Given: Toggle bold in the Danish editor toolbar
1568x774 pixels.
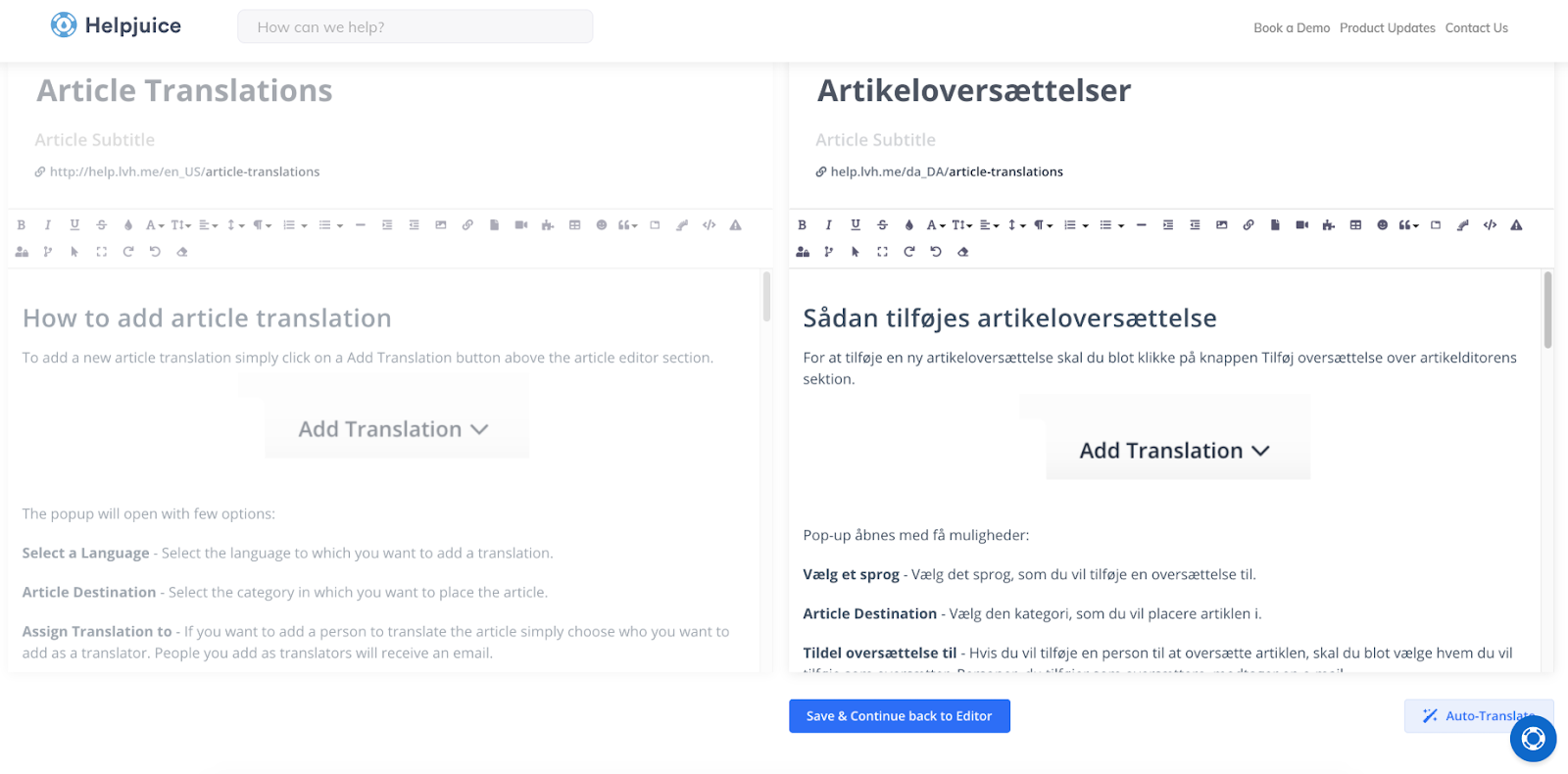Looking at the screenshot, I should (802, 225).
